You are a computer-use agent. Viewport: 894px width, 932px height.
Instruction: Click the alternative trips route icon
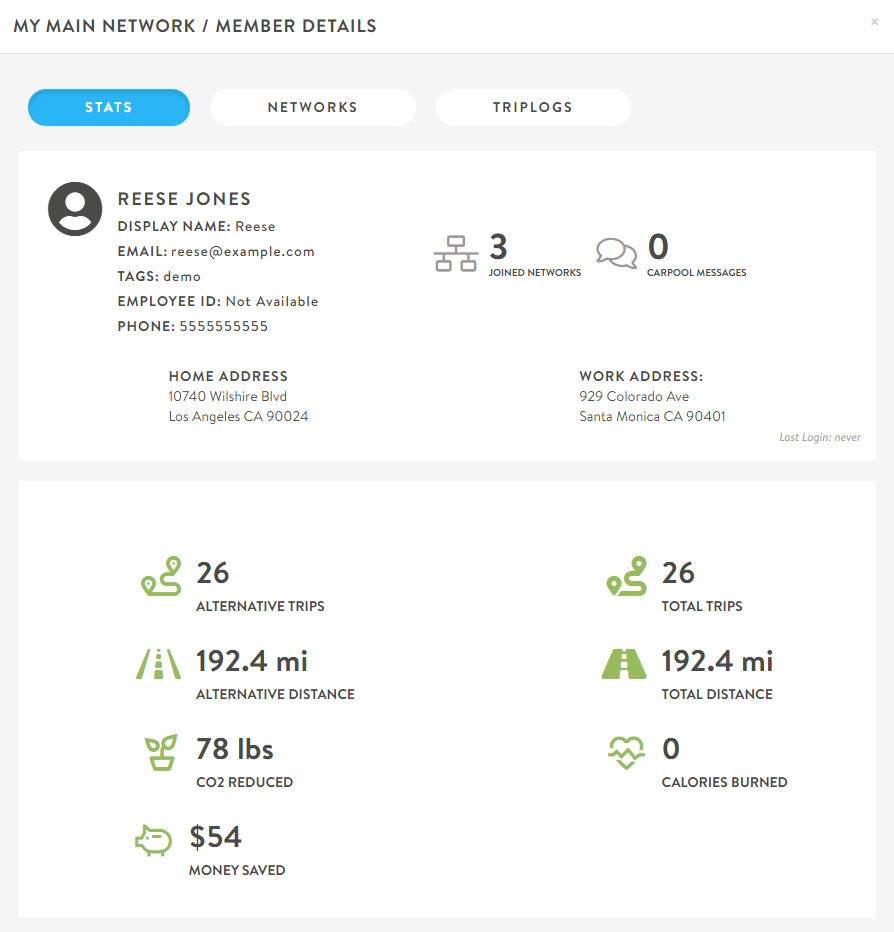[160, 577]
